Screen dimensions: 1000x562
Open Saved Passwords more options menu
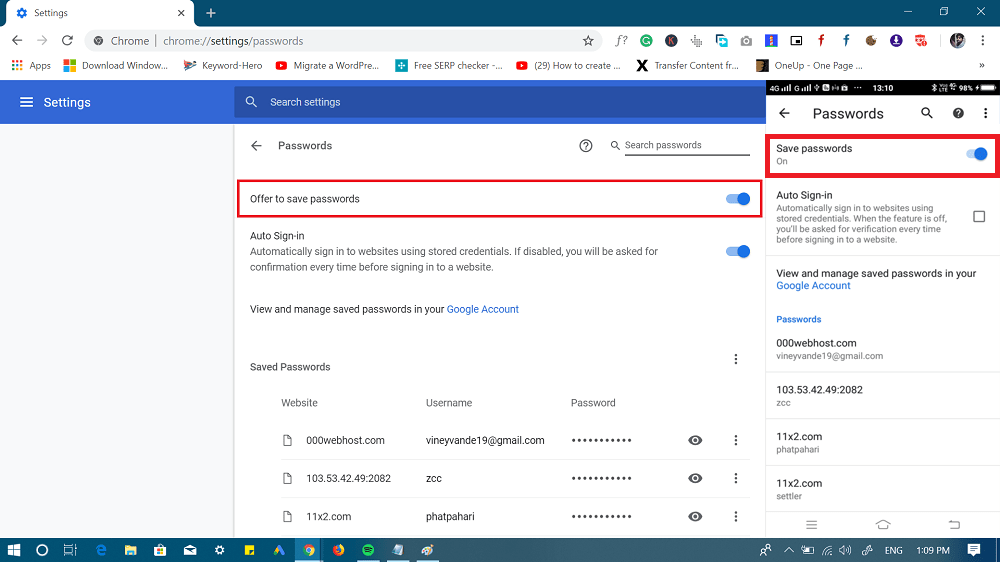pos(735,359)
